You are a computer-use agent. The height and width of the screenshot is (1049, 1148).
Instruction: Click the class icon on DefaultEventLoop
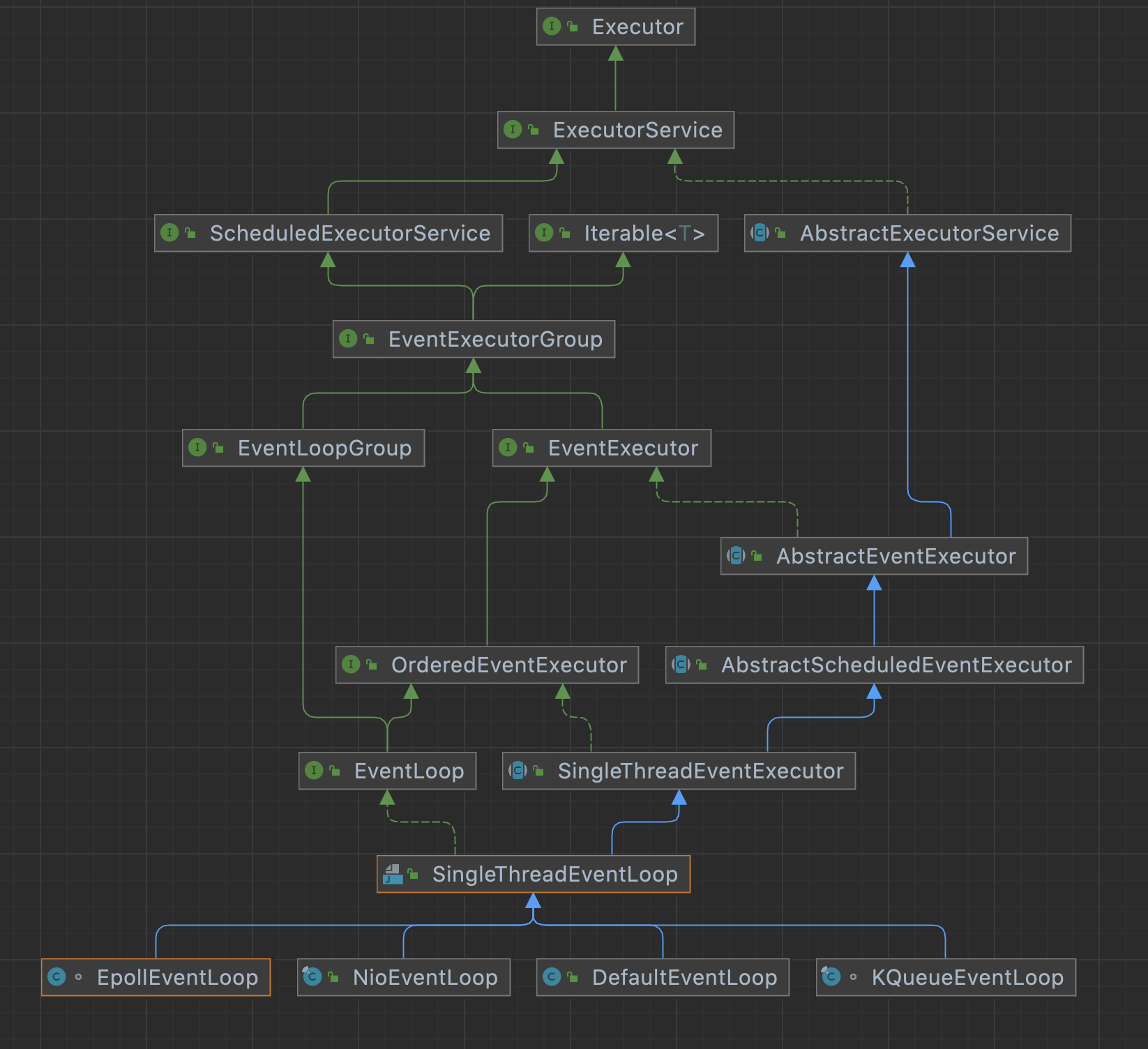tap(551, 977)
